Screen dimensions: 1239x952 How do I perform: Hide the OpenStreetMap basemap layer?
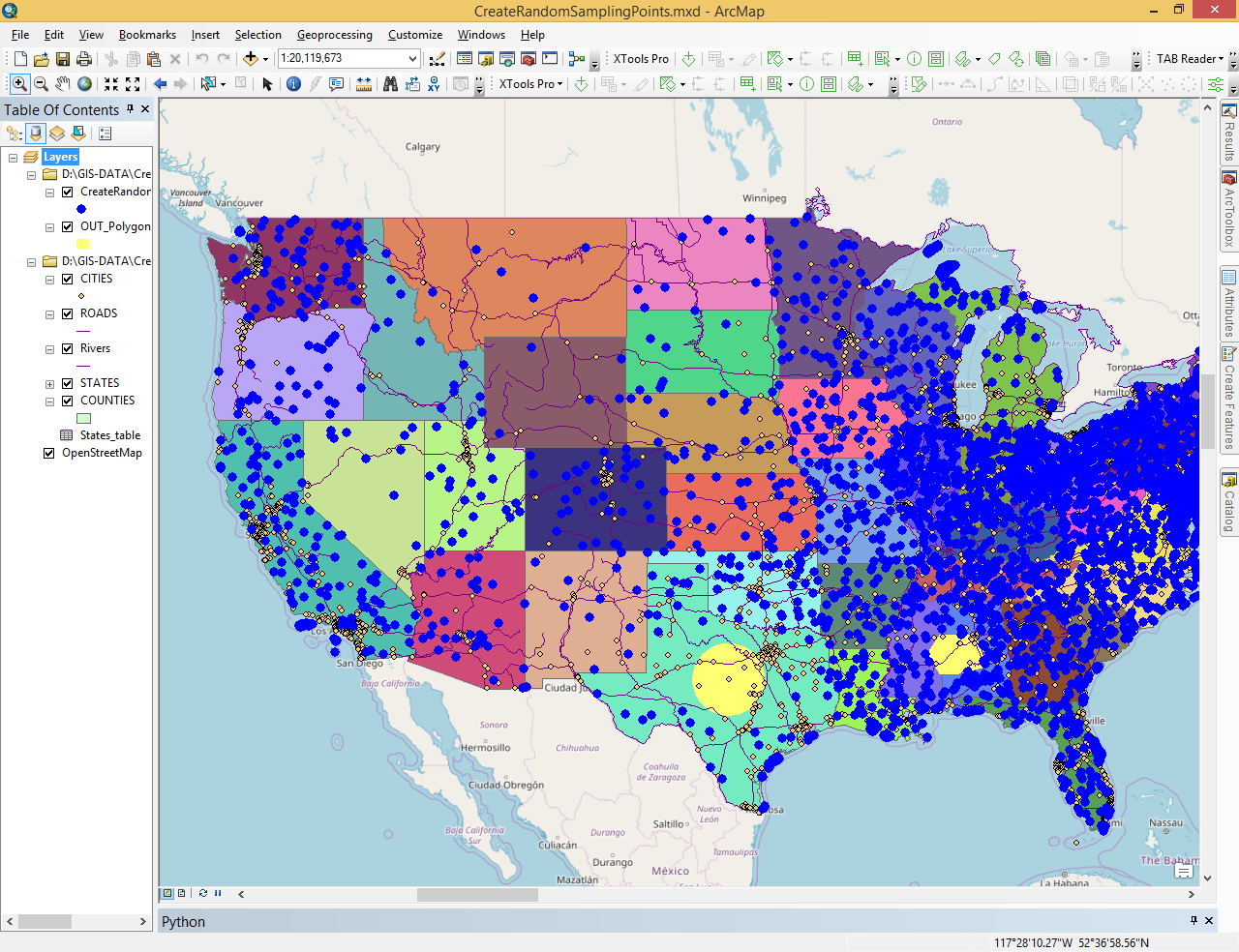pyautogui.click(x=49, y=453)
